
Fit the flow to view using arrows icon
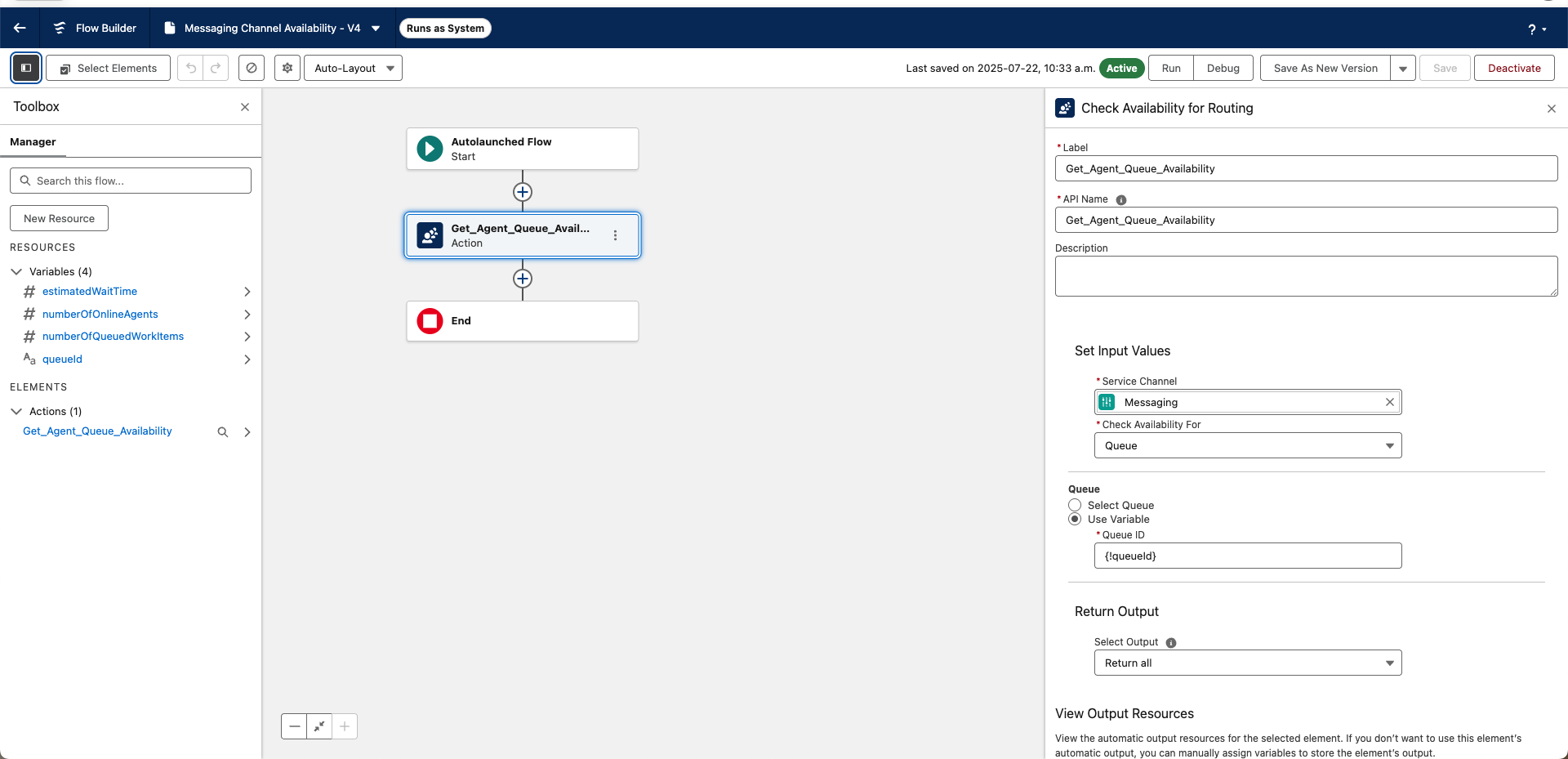tap(319, 726)
